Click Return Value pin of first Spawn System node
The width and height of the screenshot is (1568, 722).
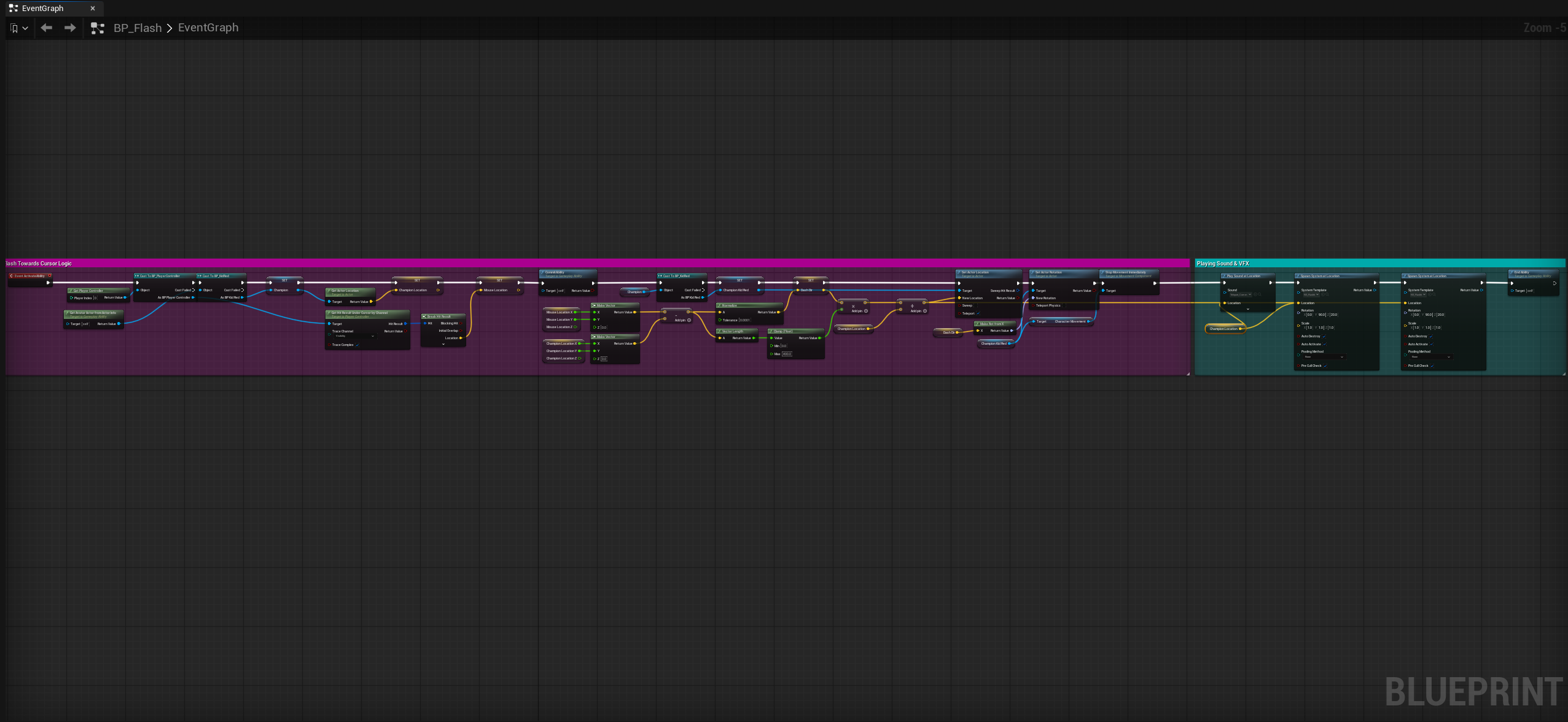click(x=1375, y=290)
